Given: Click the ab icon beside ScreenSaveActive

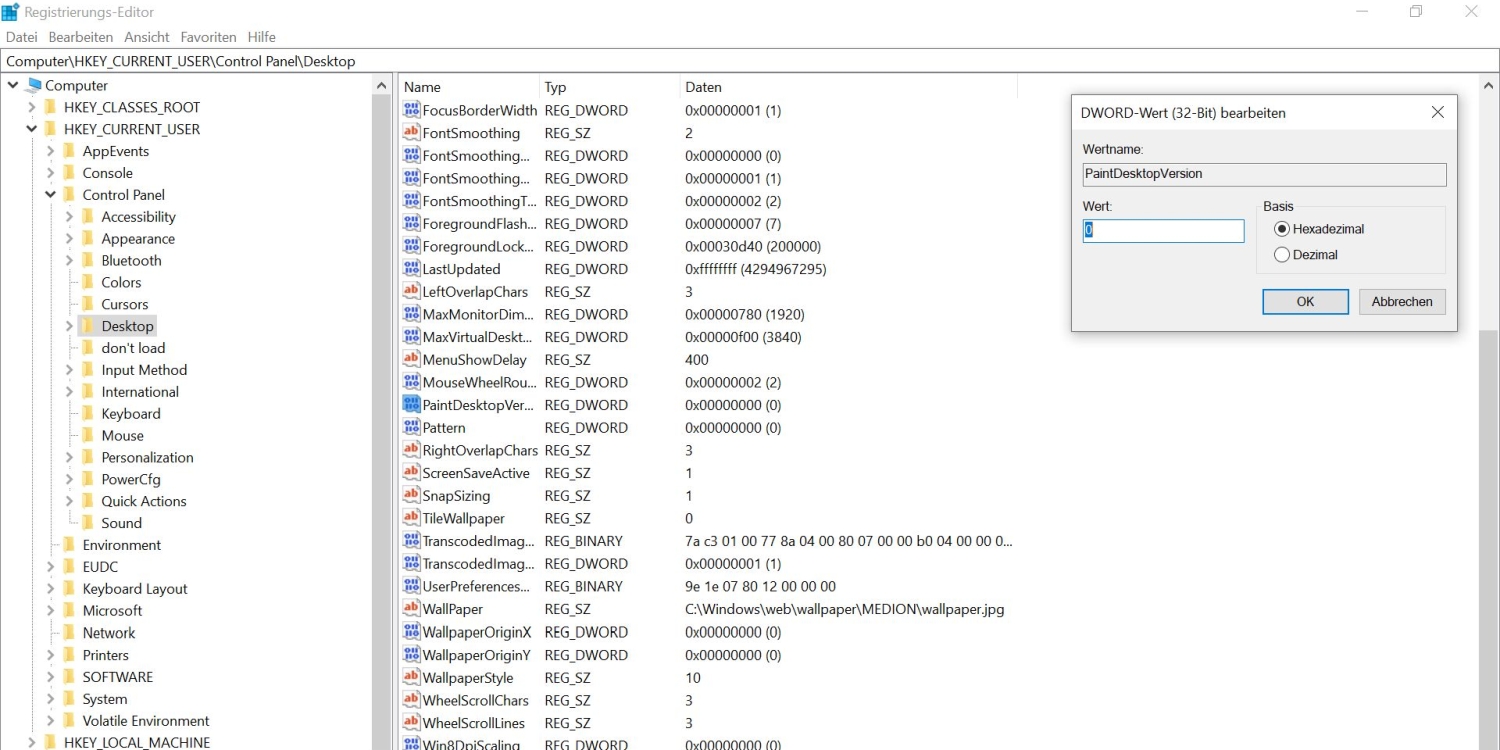Looking at the screenshot, I should (x=411, y=472).
